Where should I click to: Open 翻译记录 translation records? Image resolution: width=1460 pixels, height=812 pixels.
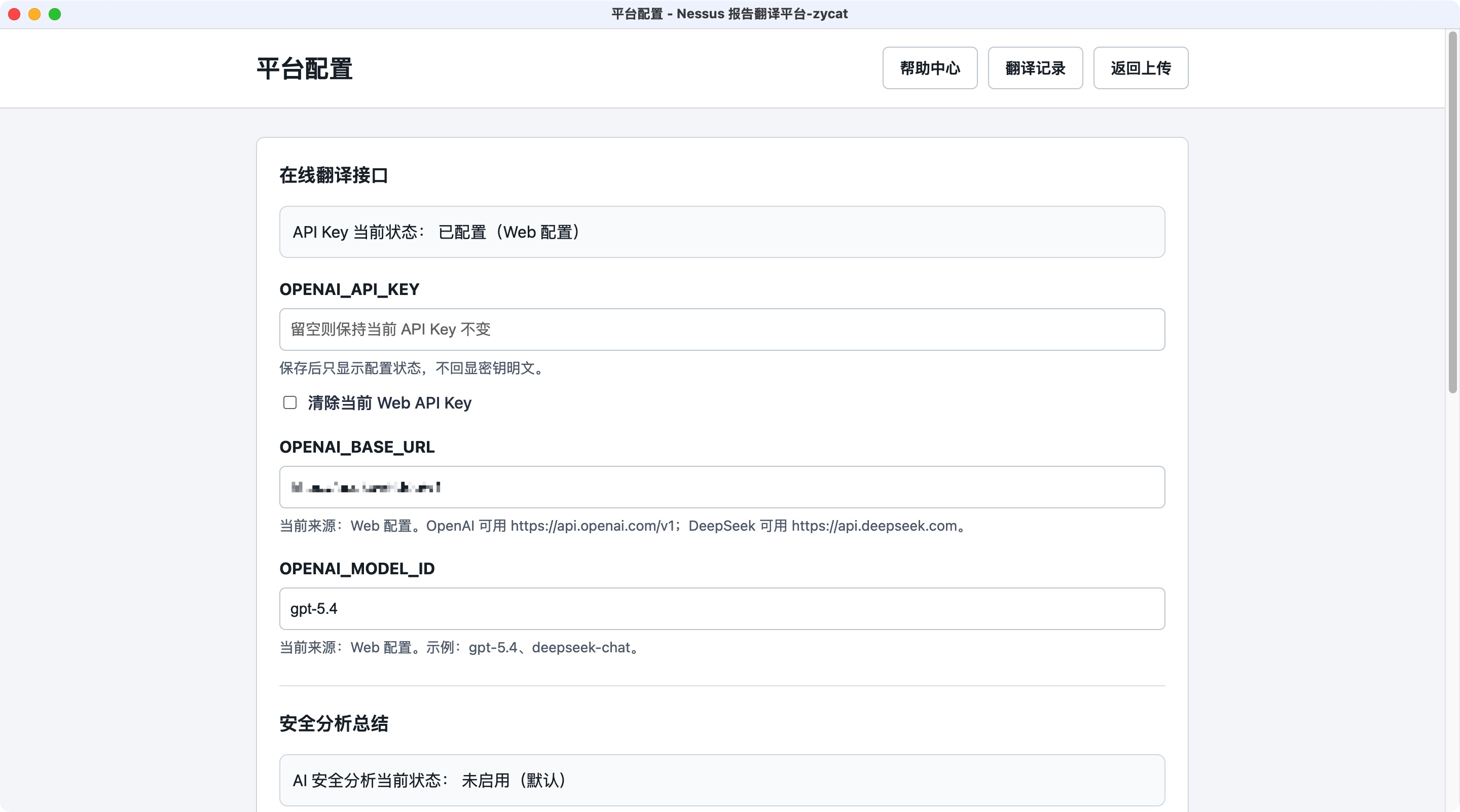(x=1035, y=68)
